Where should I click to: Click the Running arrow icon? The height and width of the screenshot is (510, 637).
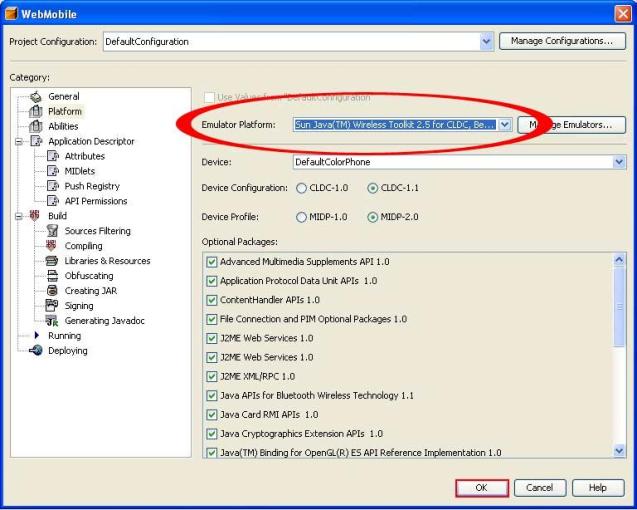pos(37,335)
